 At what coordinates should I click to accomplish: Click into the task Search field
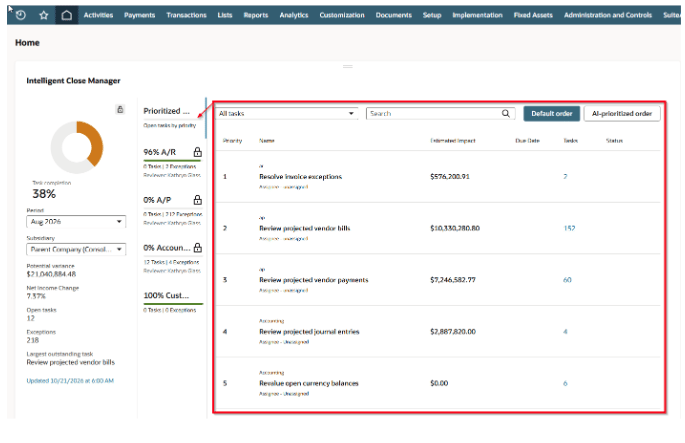pyautogui.click(x=440, y=114)
